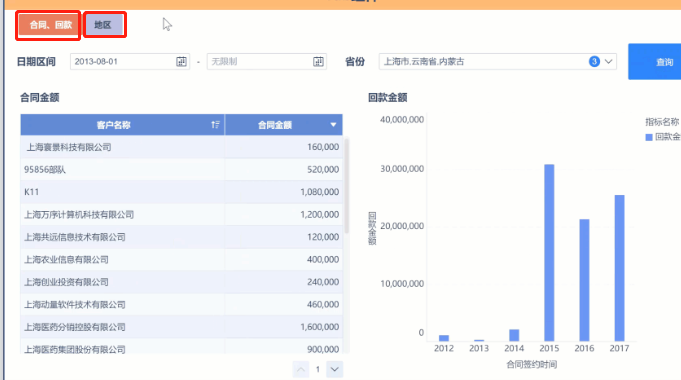The image size is (681, 380).
Task: Switch to the 地区 tab
Action: [x=104, y=25]
